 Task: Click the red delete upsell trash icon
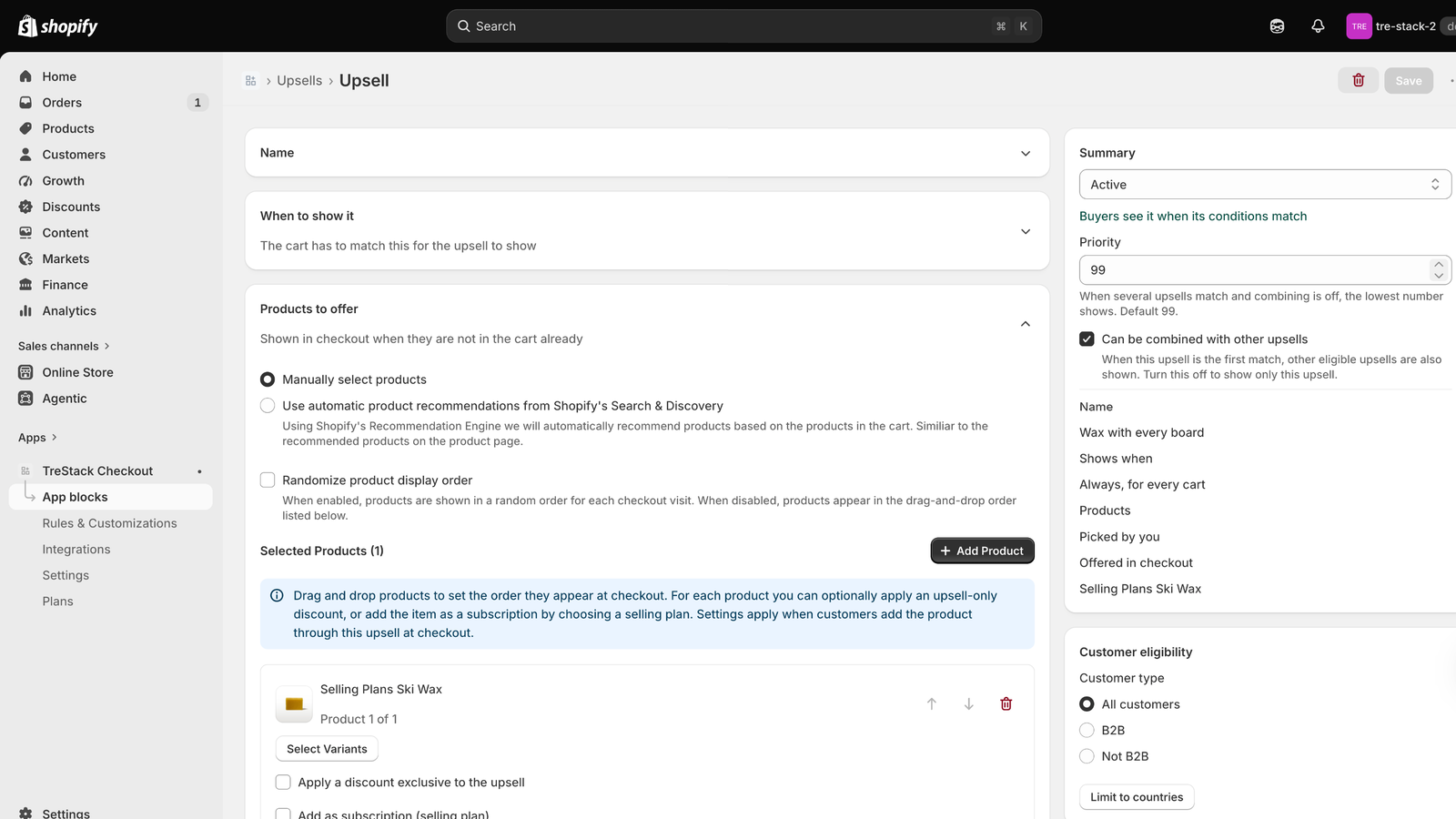tap(1358, 80)
